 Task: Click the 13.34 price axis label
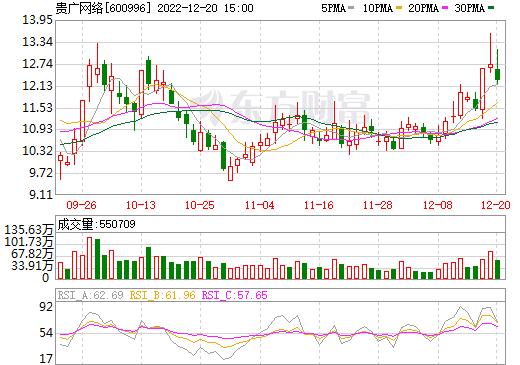tap(37, 42)
